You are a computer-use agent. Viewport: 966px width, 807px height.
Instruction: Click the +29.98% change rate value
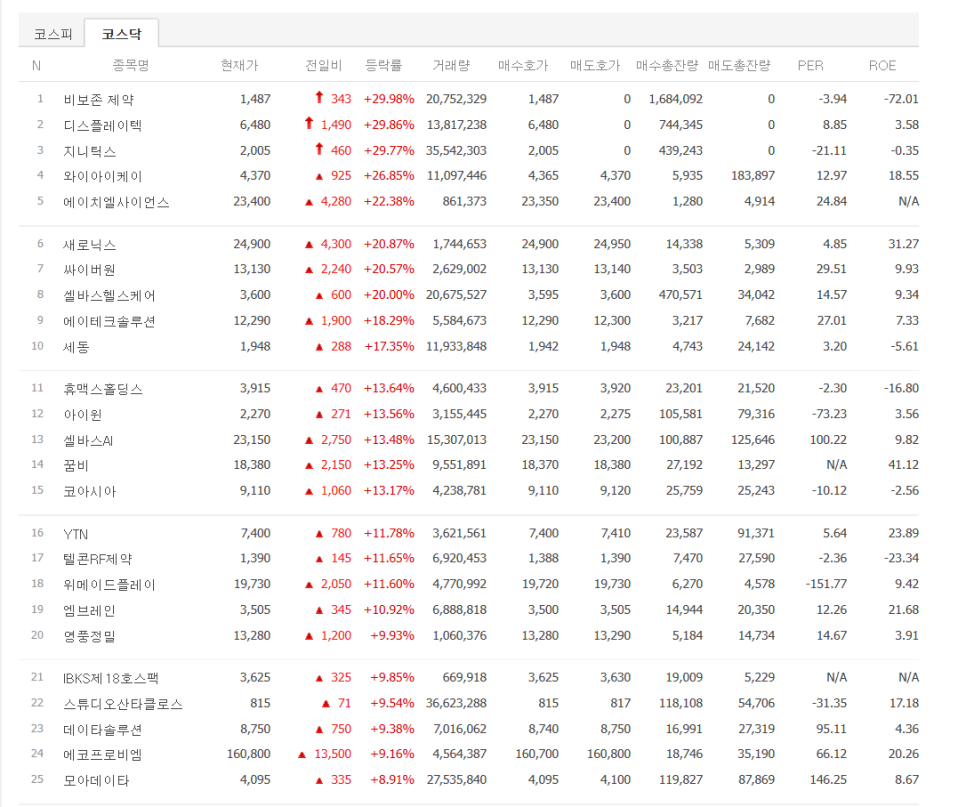[x=389, y=99]
